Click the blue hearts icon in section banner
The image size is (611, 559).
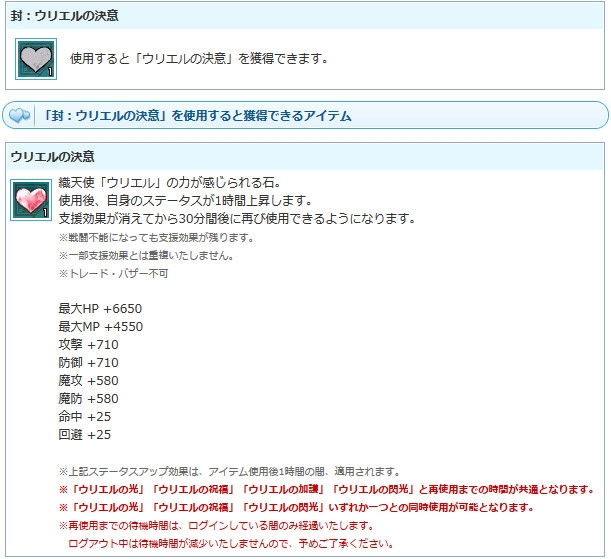click(19, 115)
